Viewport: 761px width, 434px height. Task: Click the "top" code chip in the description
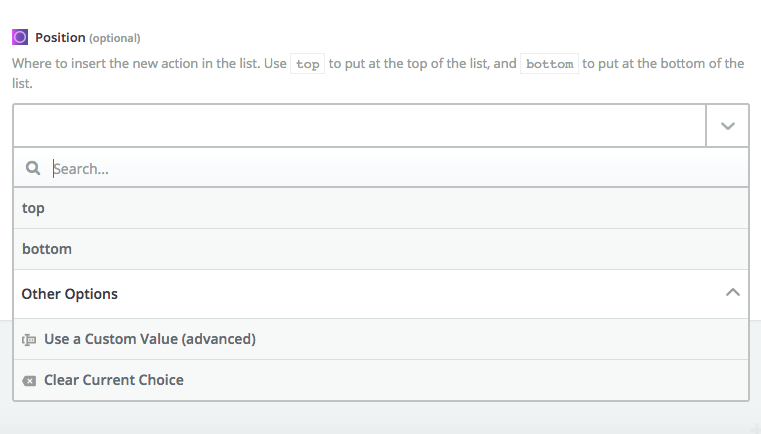(307, 64)
